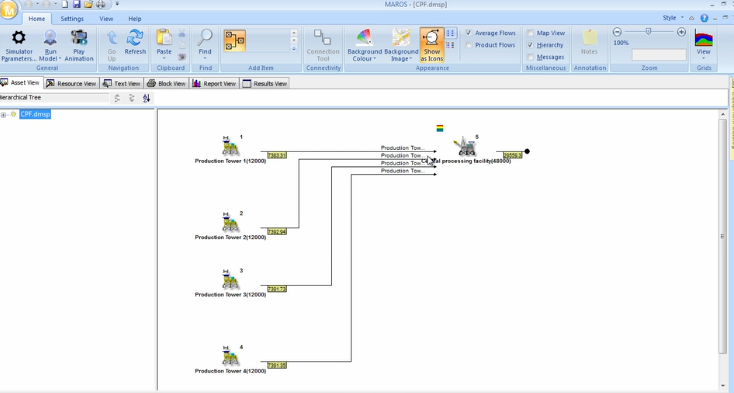Open Quick Access Toolbar customize arrow
The image size is (734, 393).
(x=117, y=4)
